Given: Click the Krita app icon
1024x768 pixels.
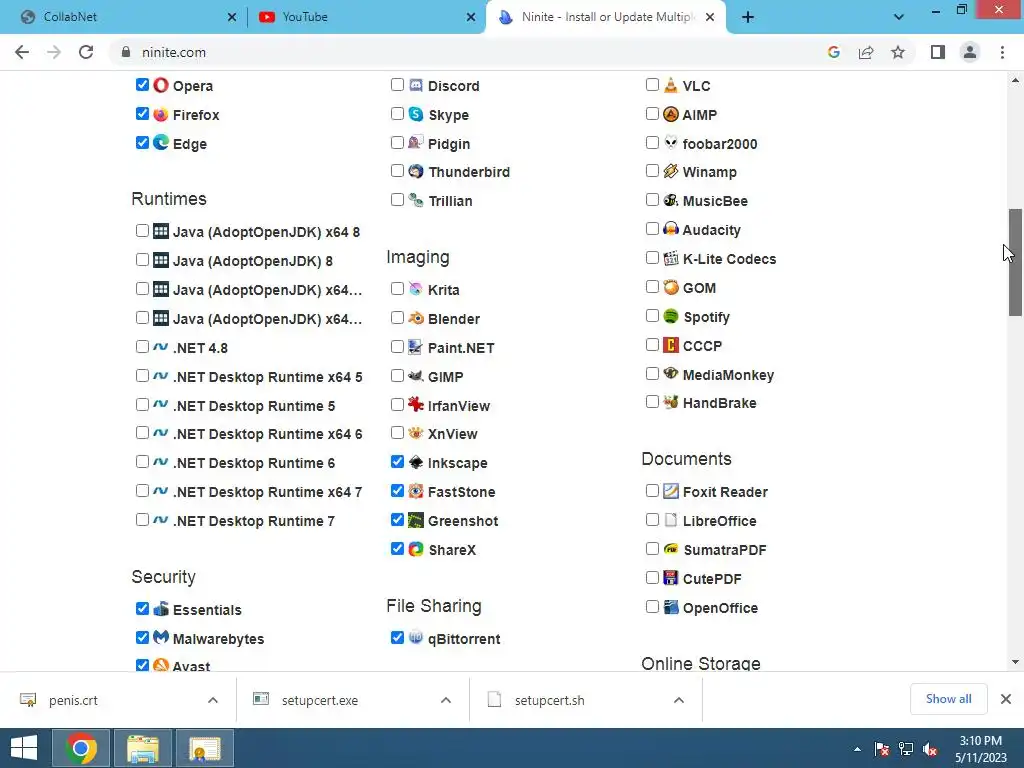Looking at the screenshot, I should pyautogui.click(x=416, y=289).
